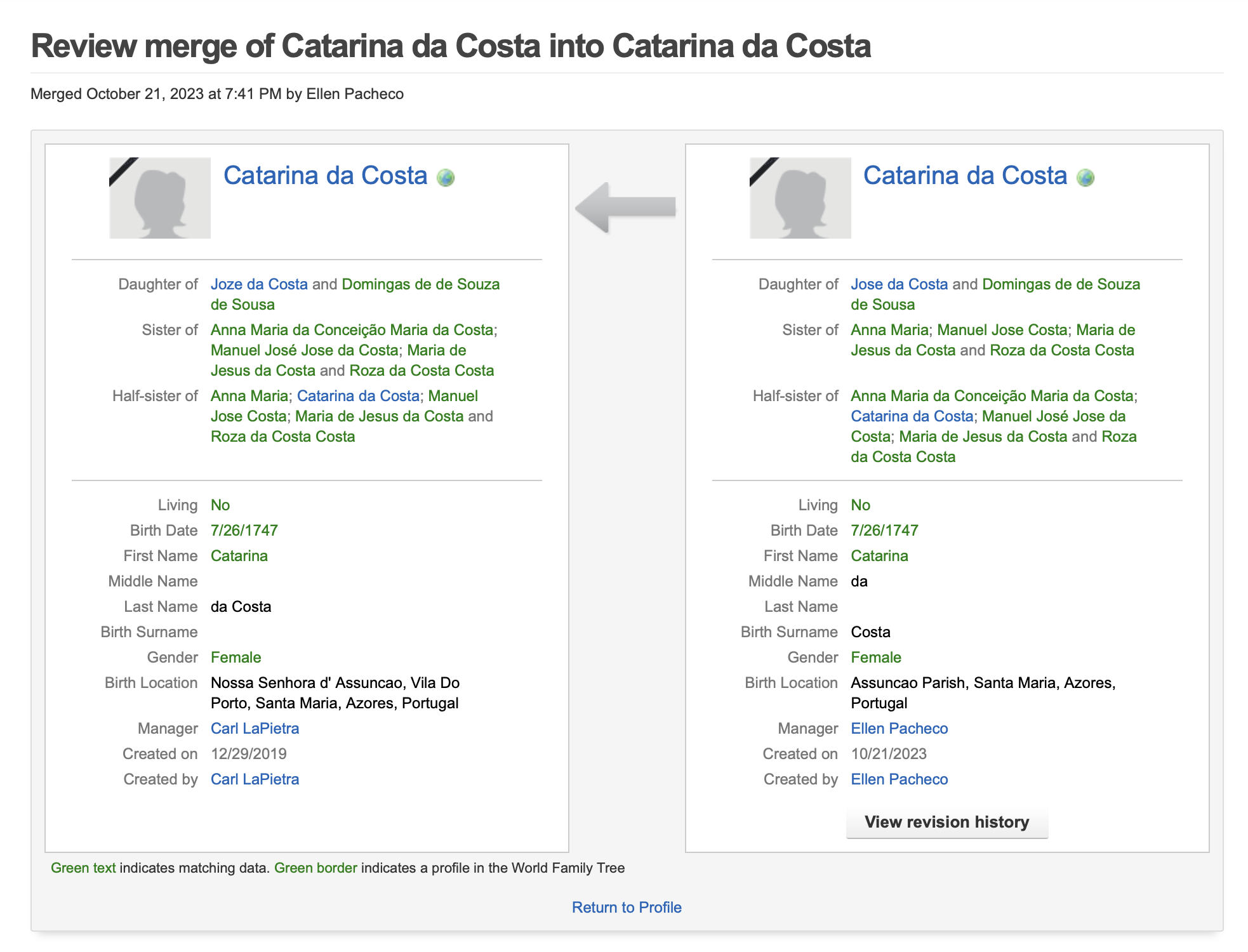Open father Jose da Costa link

(899, 284)
